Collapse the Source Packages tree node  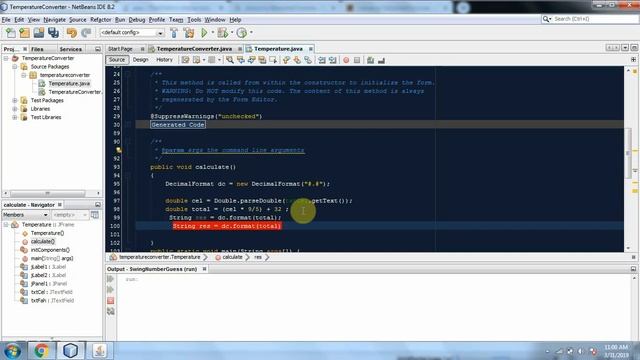(15, 67)
